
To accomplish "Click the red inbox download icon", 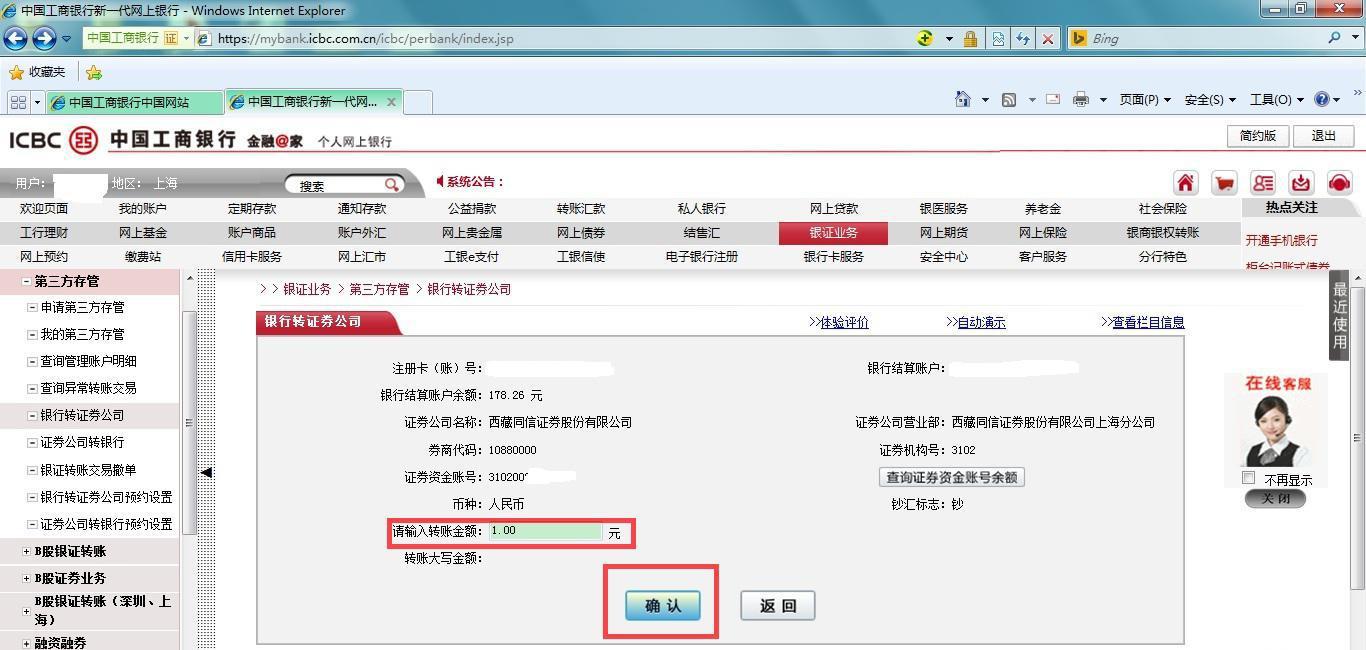I will pos(1301,182).
